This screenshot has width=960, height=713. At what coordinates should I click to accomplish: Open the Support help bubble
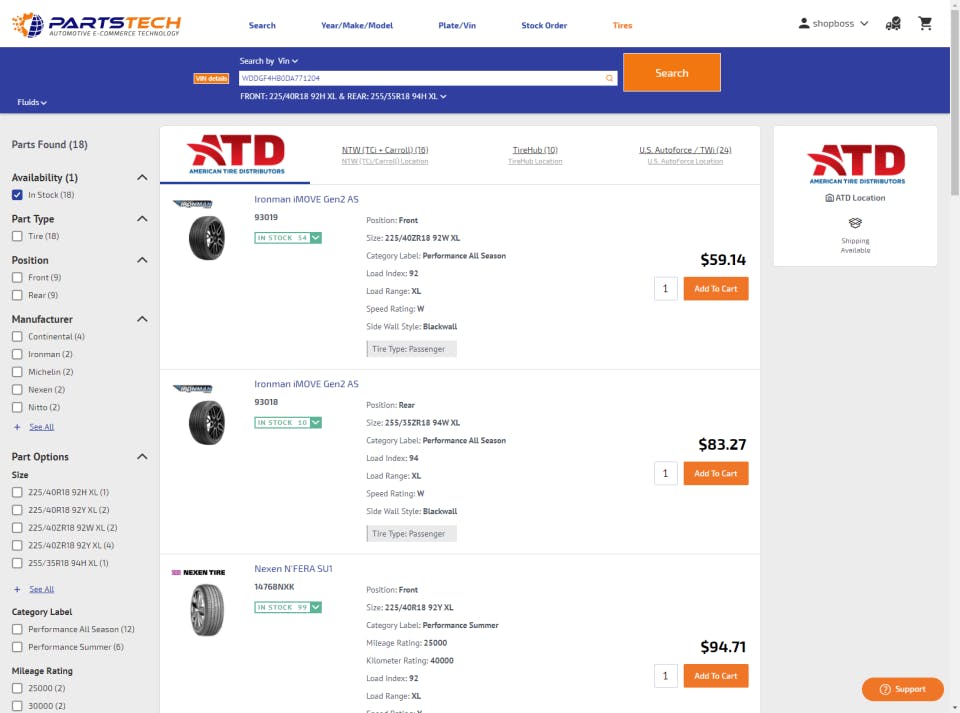point(902,689)
